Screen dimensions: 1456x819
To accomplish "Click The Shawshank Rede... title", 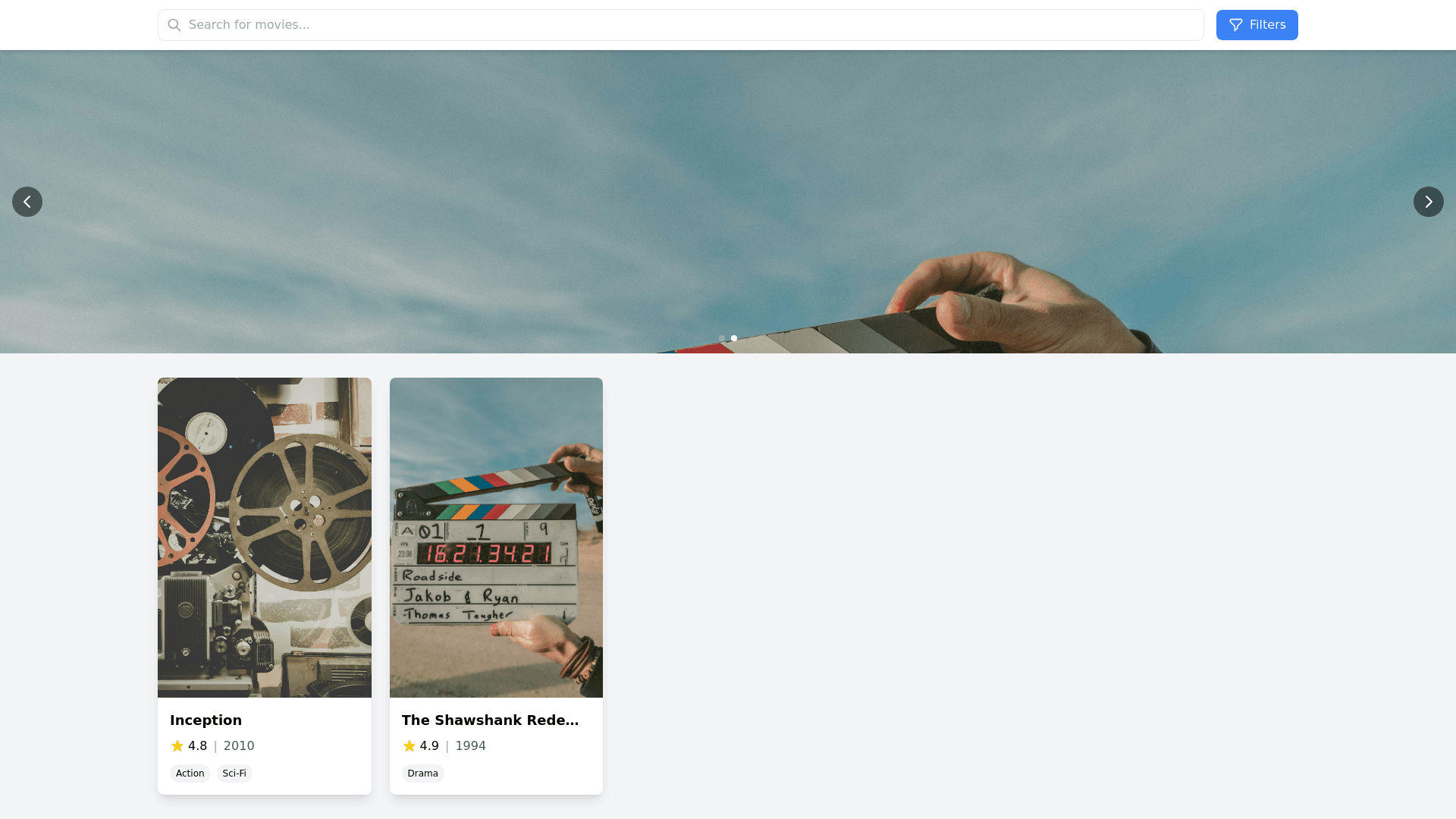I will 490,720.
